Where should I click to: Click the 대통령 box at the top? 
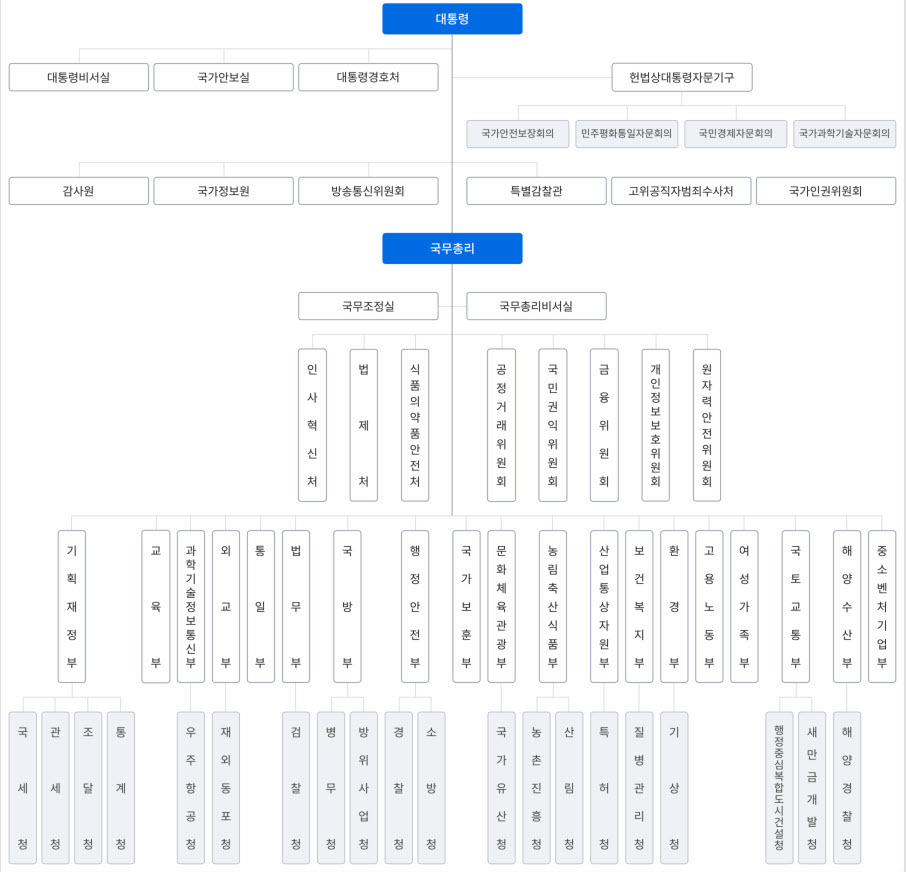point(452,19)
